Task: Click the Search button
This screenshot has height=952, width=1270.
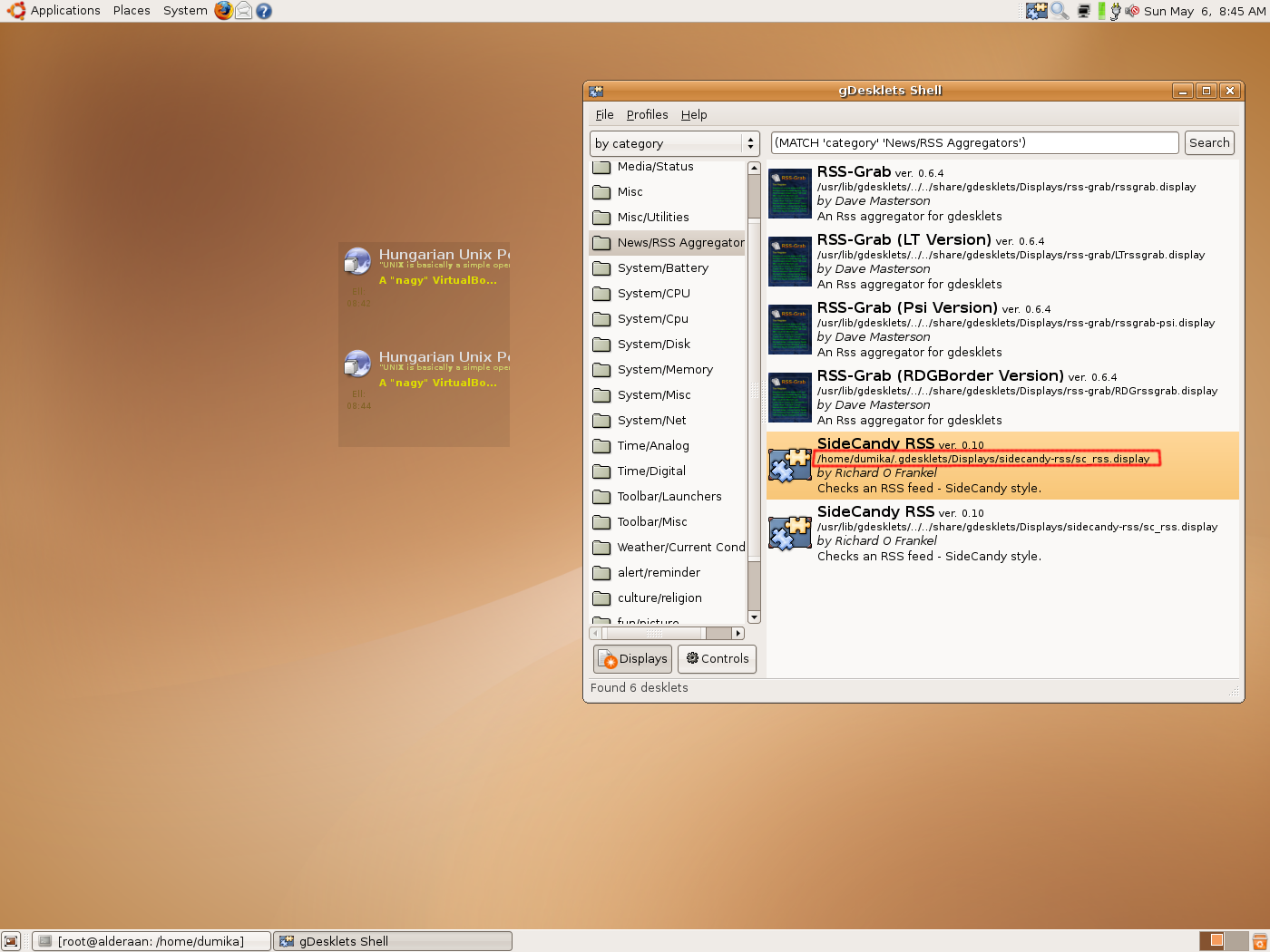Action: [x=1209, y=143]
